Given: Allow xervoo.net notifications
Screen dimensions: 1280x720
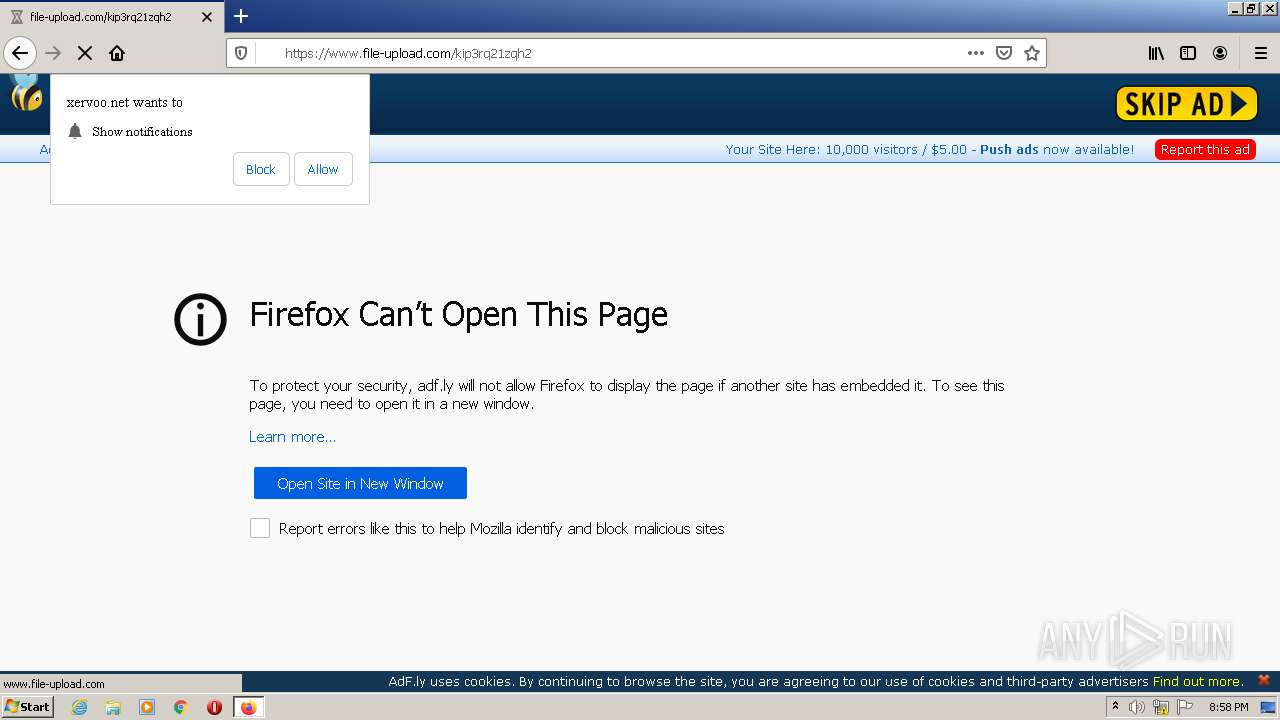Looking at the screenshot, I should point(323,169).
